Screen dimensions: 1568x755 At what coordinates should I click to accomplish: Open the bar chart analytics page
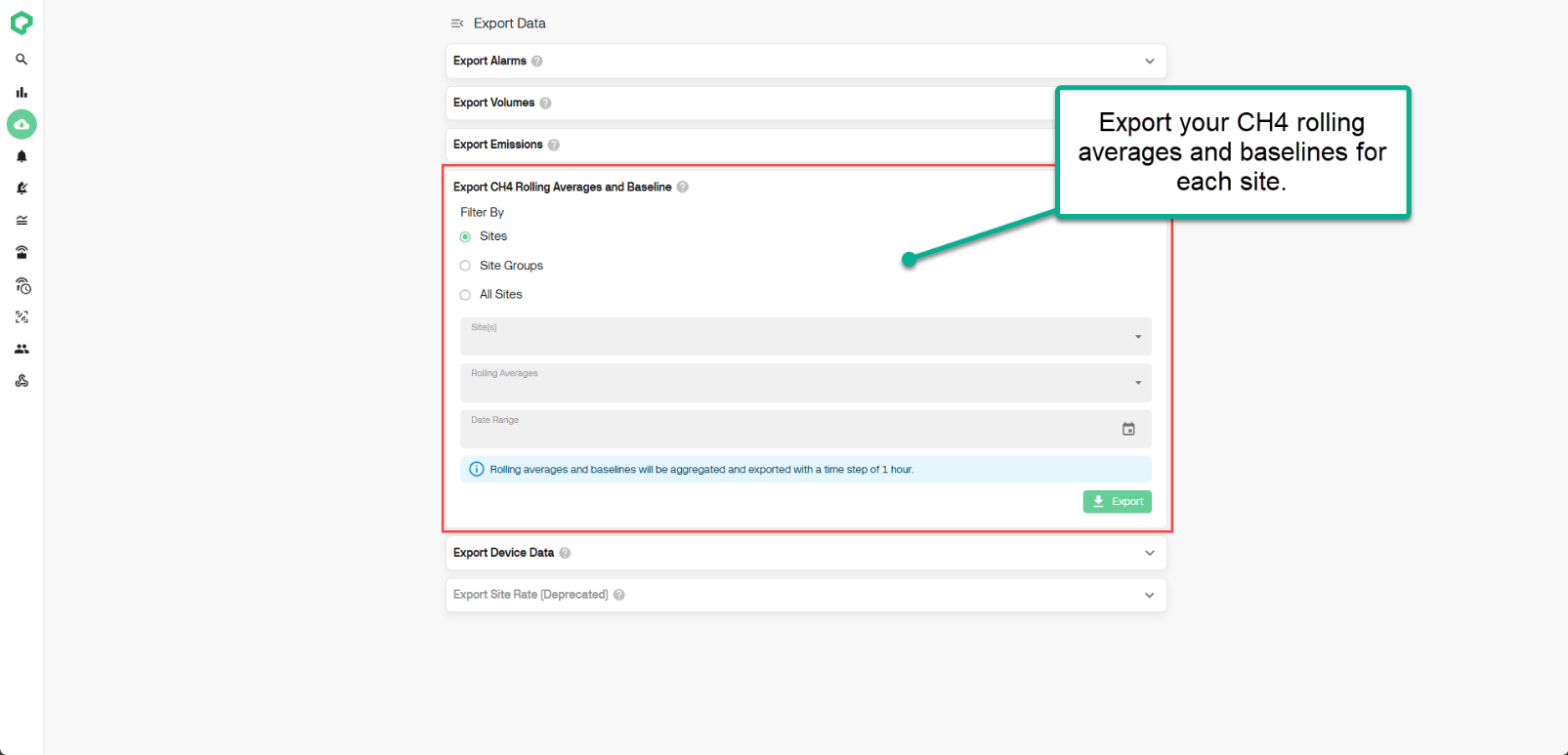(x=21, y=92)
